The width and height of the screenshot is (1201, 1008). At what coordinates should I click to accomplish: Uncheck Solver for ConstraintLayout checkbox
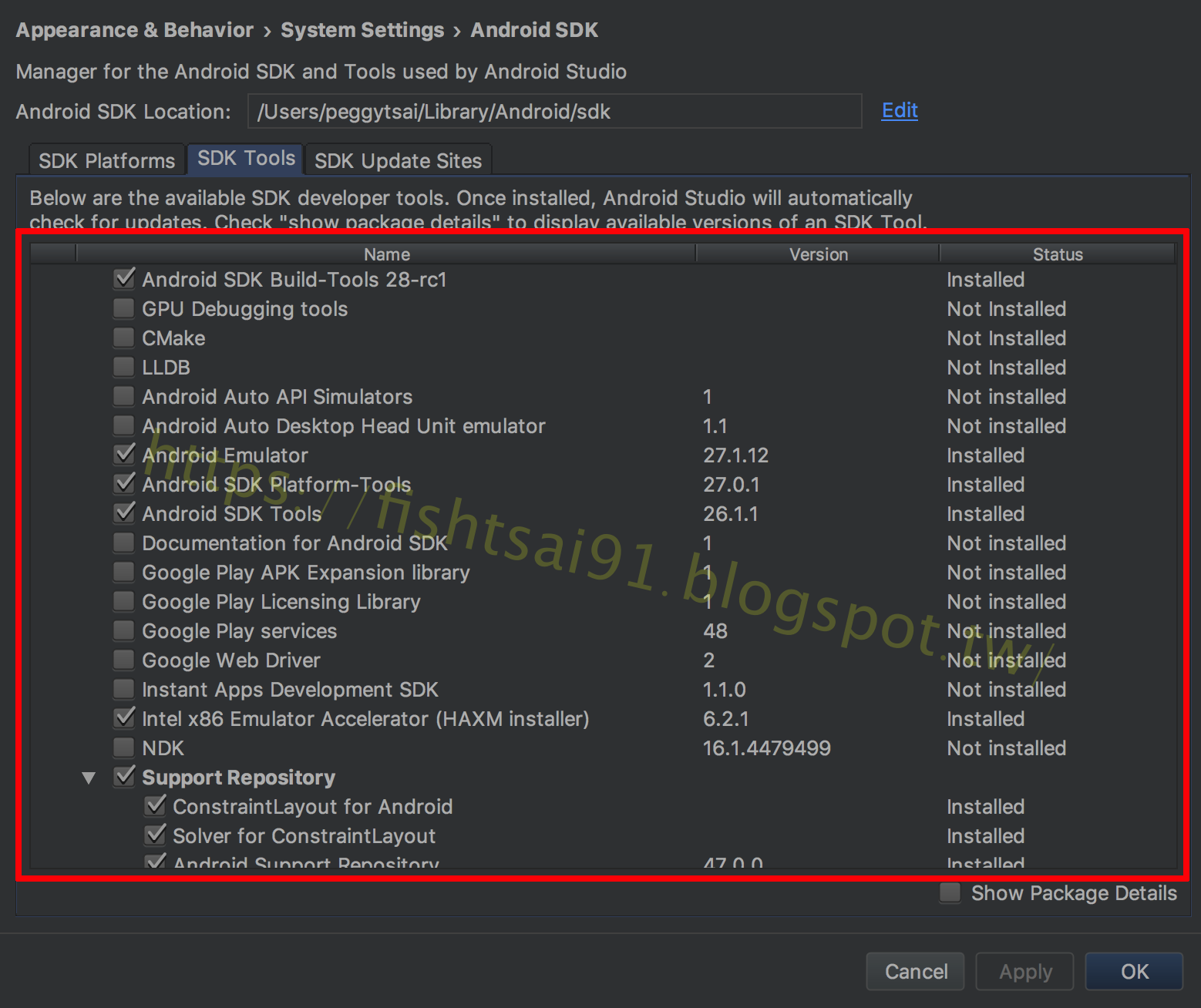tap(155, 835)
